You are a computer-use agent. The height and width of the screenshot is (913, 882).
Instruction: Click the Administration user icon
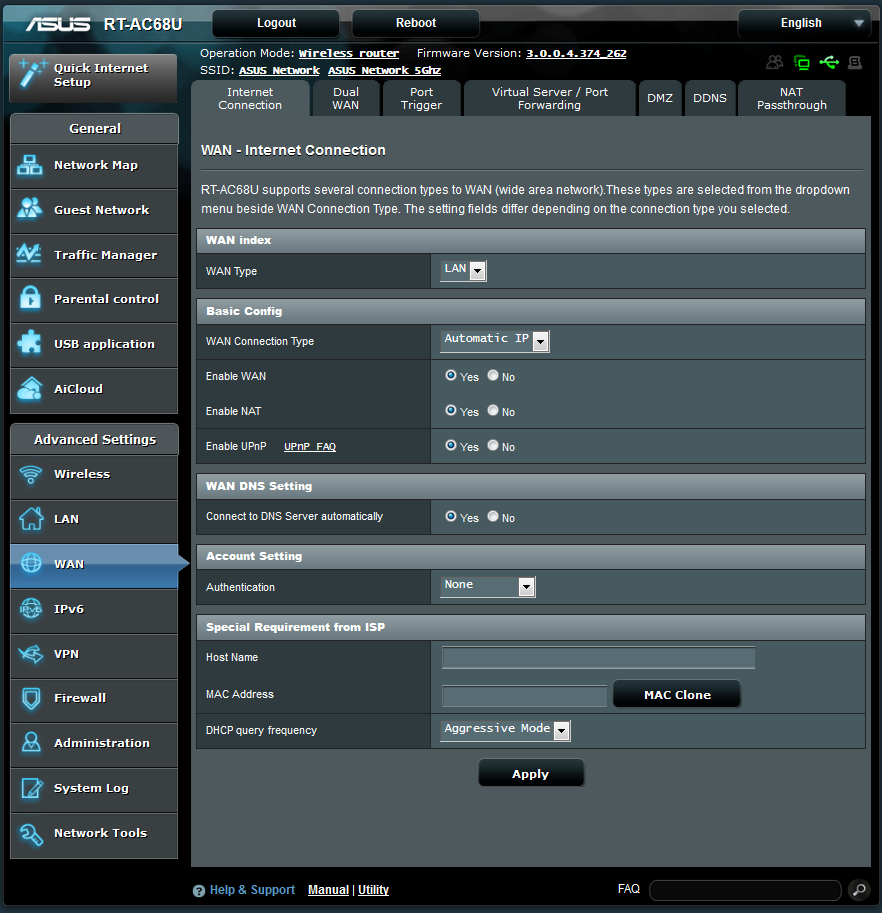(x=31, y=742)
